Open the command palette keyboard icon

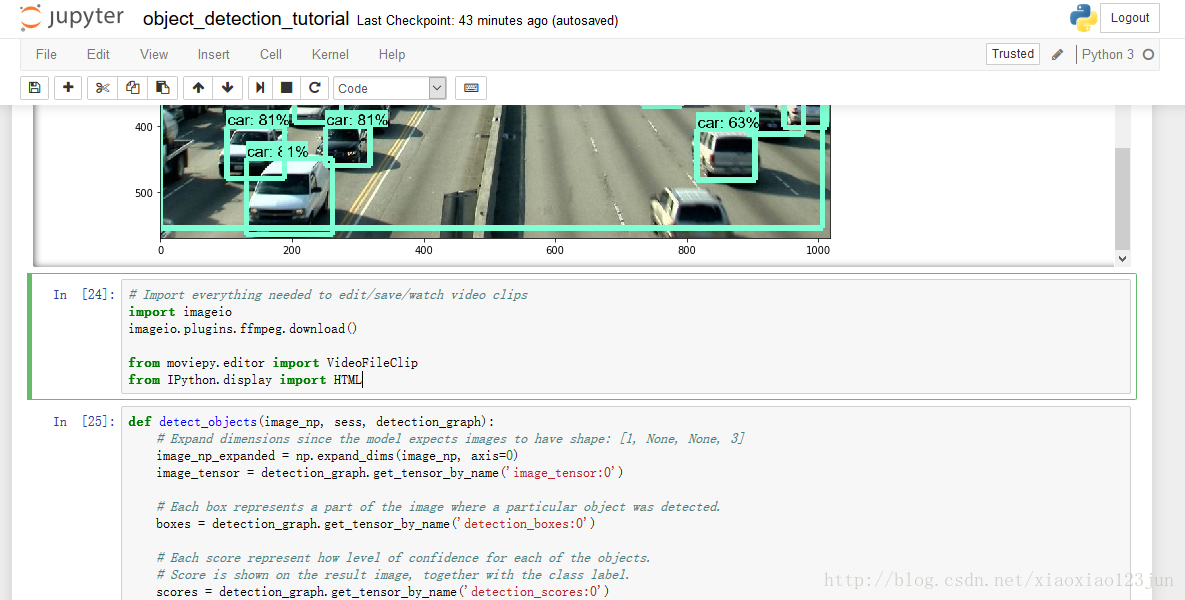pos(471,88)
